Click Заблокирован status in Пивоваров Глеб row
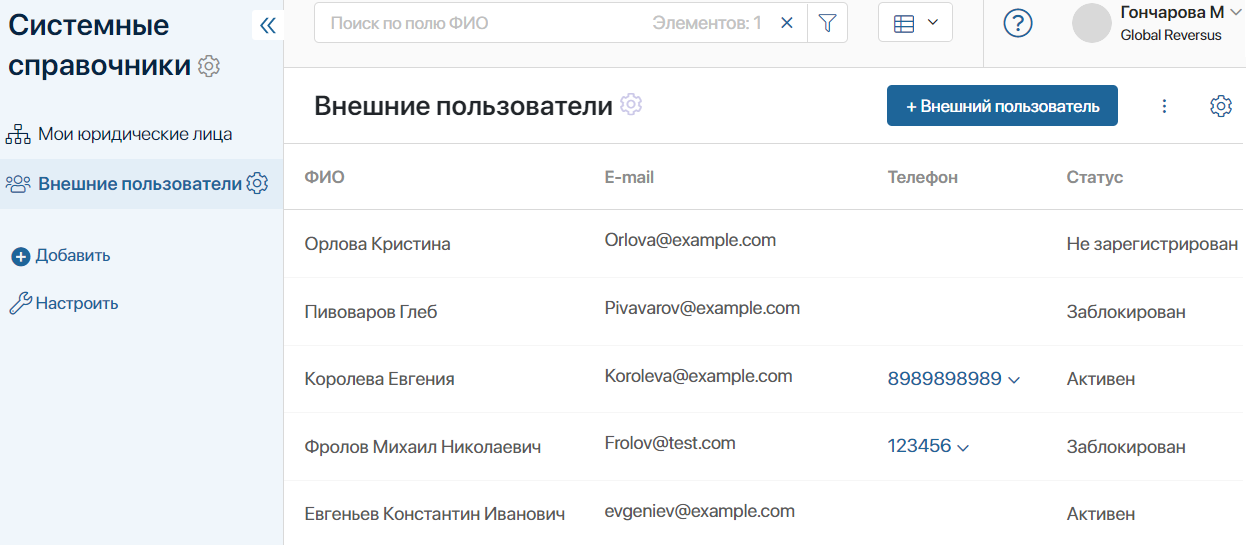Image resolution: width=1246 pixels, height=545 pixels. pyautogui.click(x=1126, y=312)
